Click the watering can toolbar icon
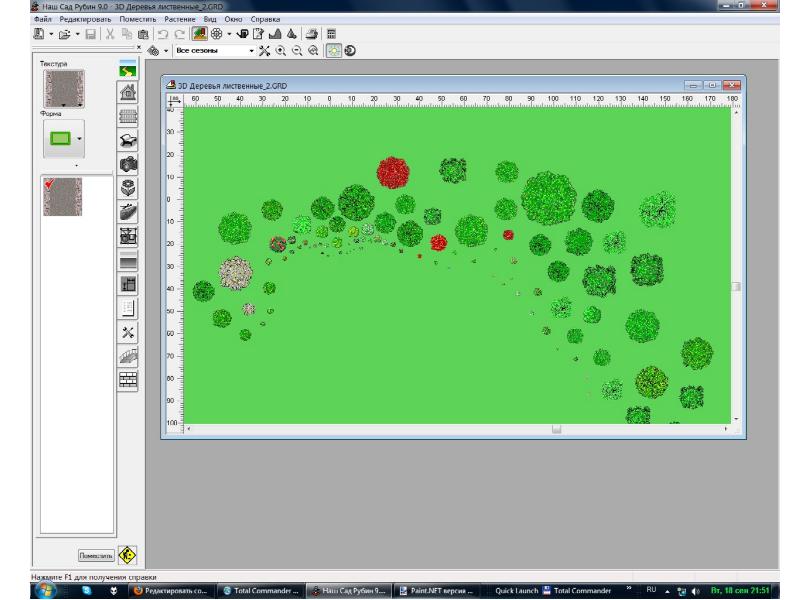 coord(242,34)
